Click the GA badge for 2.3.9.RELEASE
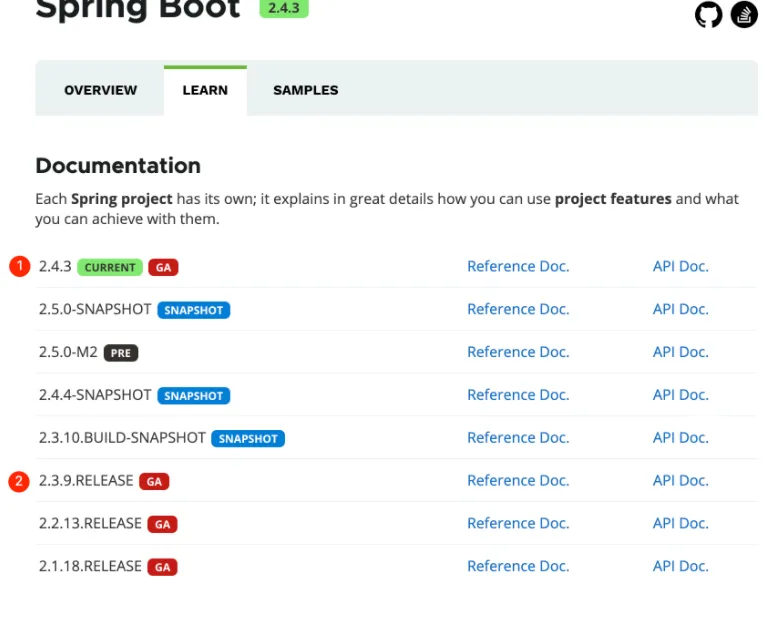The height and width of the screenshot is (621, 764). coord(154,482)
